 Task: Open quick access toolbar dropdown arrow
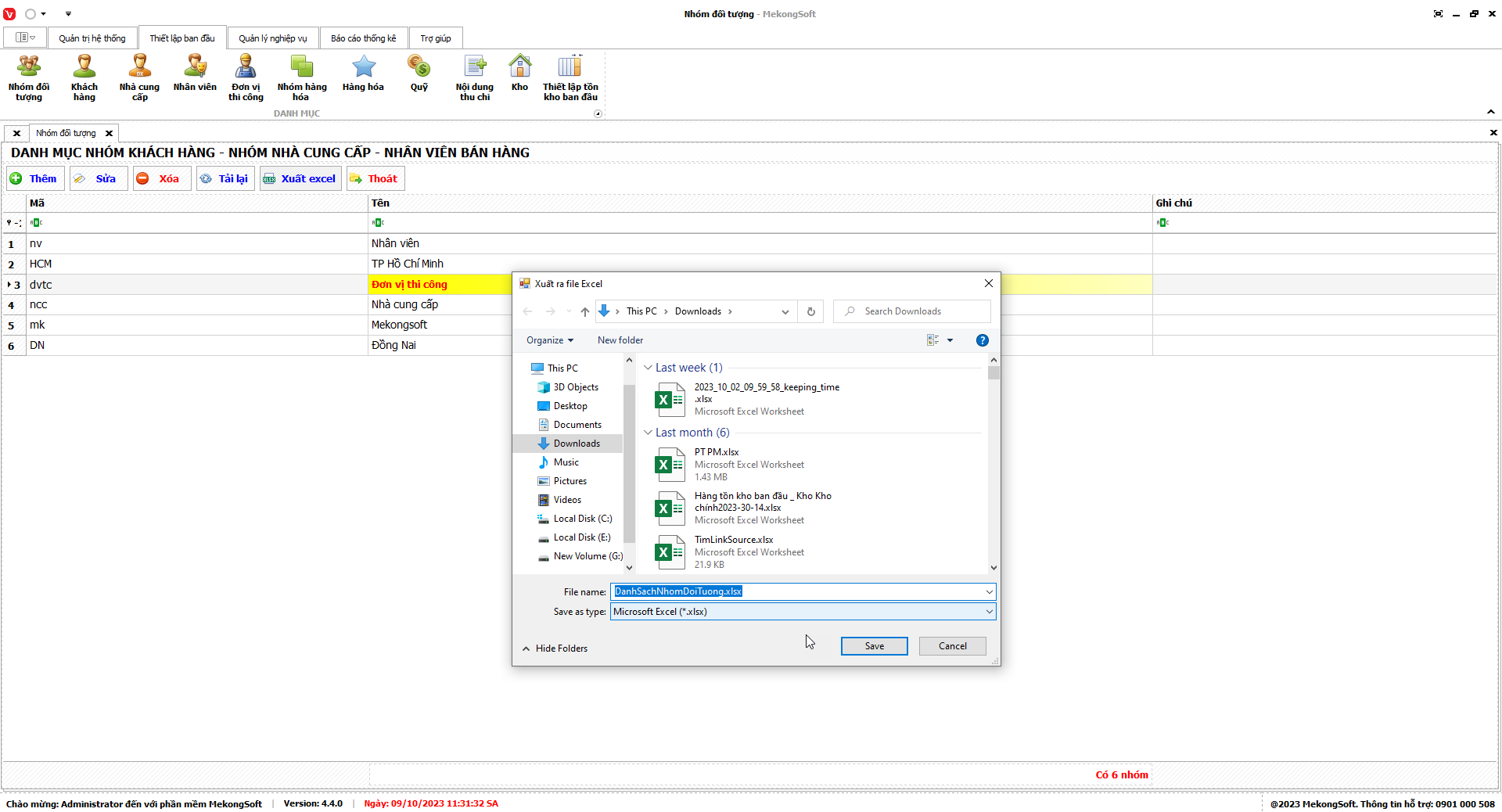[68, 14]
